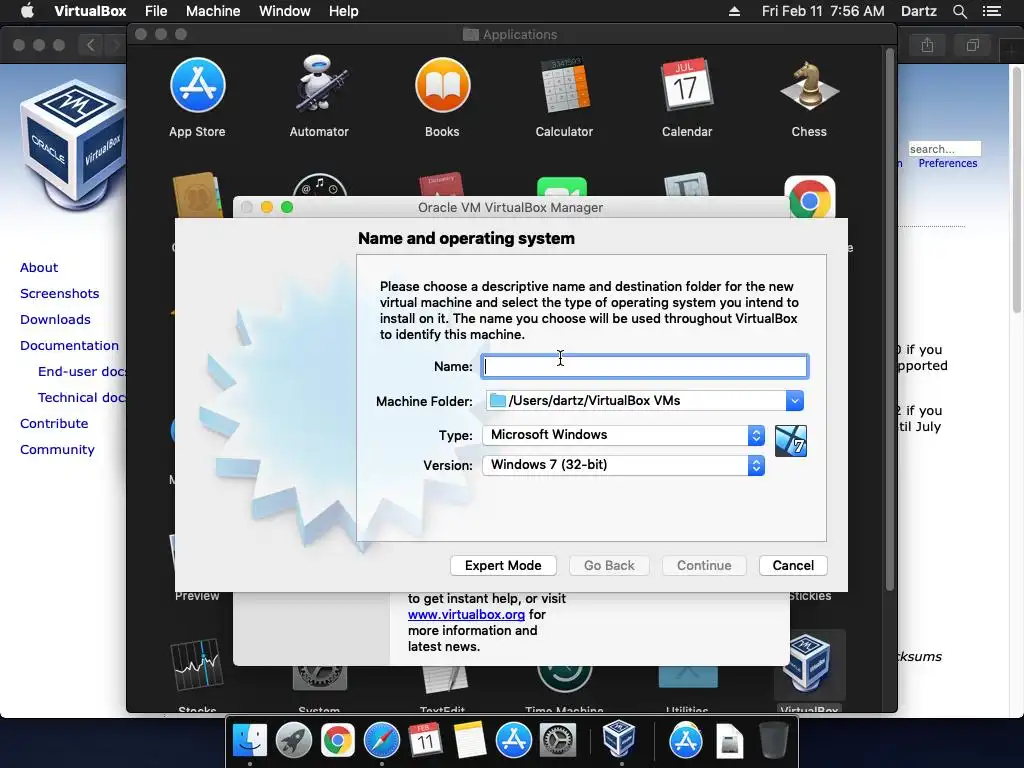Open the Dartz user menu
The width and height of the screenshot is (1024, 768).
tap(919, 11)
